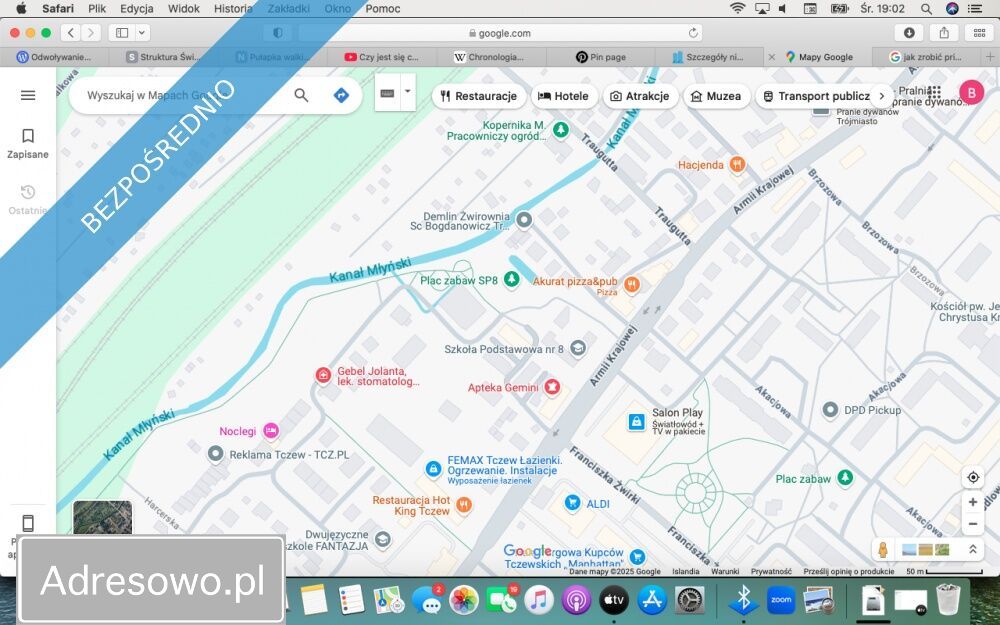
Task: Switch to the Pin page tab
Action: coord(601,57)
